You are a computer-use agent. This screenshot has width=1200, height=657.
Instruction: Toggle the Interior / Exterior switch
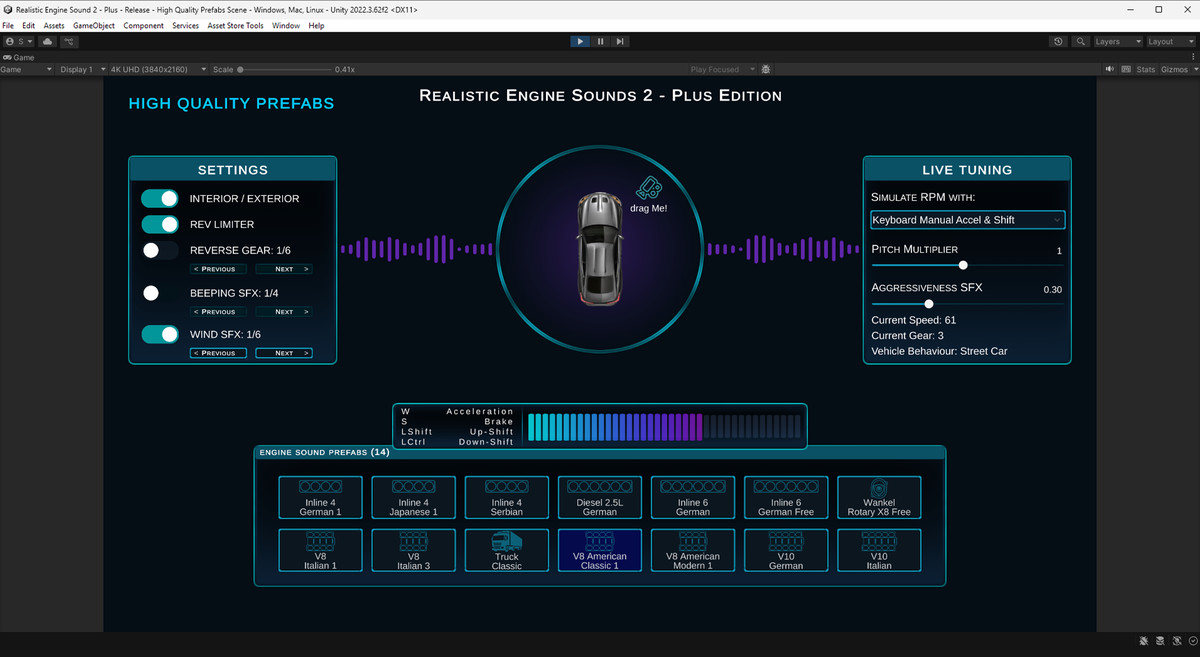[160, 198]
